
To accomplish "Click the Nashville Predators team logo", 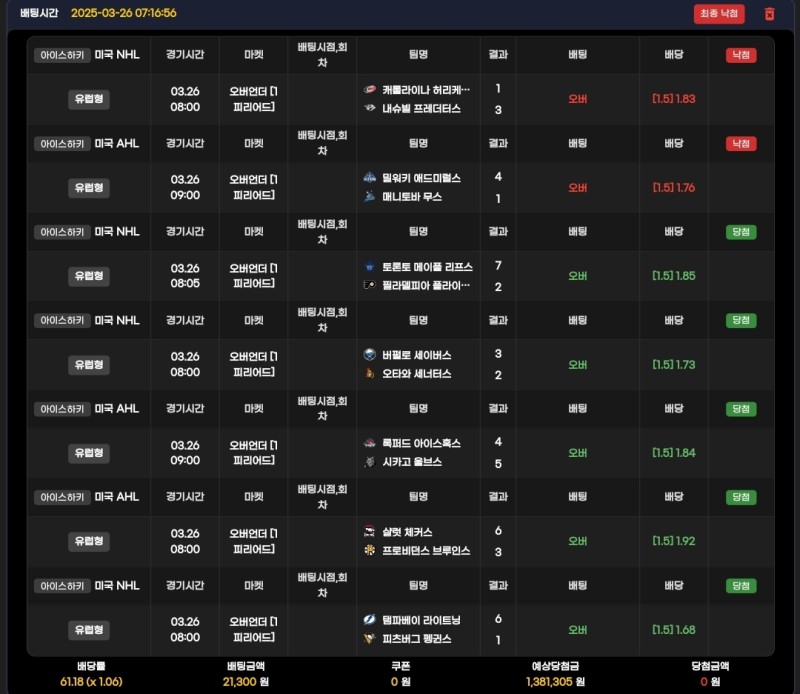I will click(370, 108).
